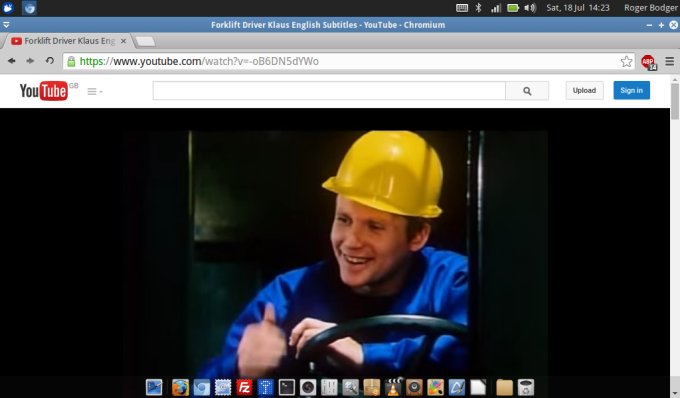Image resolution: width=680 pixels, height=398 pixels.
Task: Launch FileZilla from the dock
Action: pyautogui.click(x=244, y=387)
